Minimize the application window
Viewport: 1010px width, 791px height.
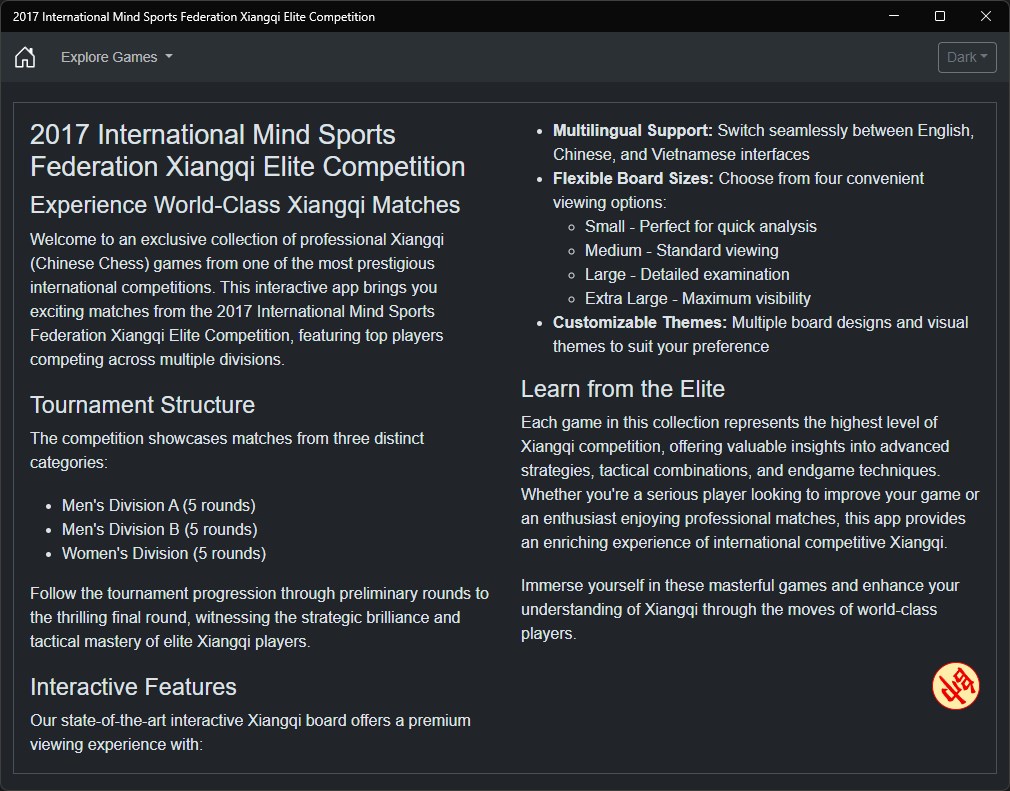[894, 16]
